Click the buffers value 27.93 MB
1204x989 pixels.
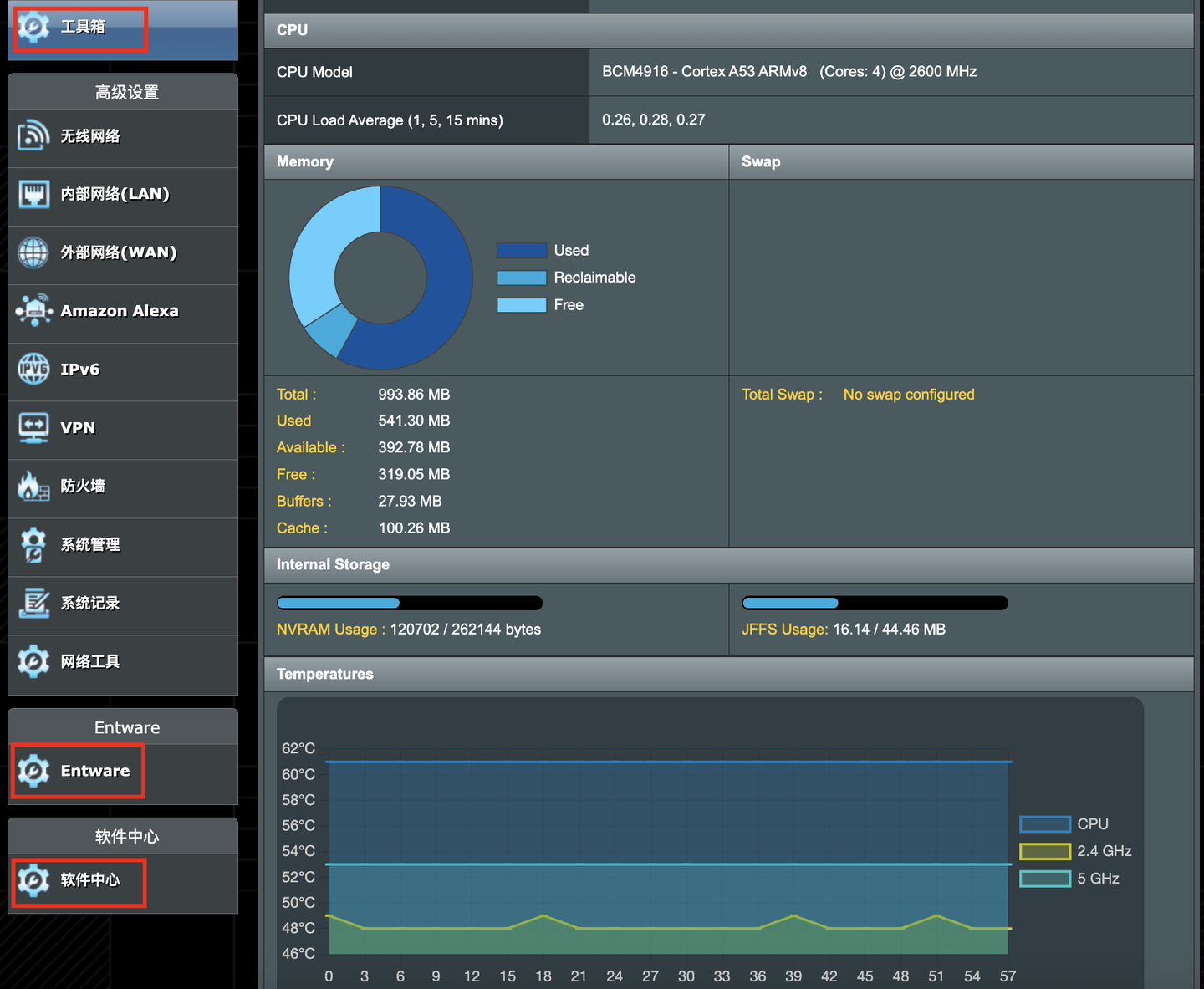pyautogui.click(x=410, y=501)
